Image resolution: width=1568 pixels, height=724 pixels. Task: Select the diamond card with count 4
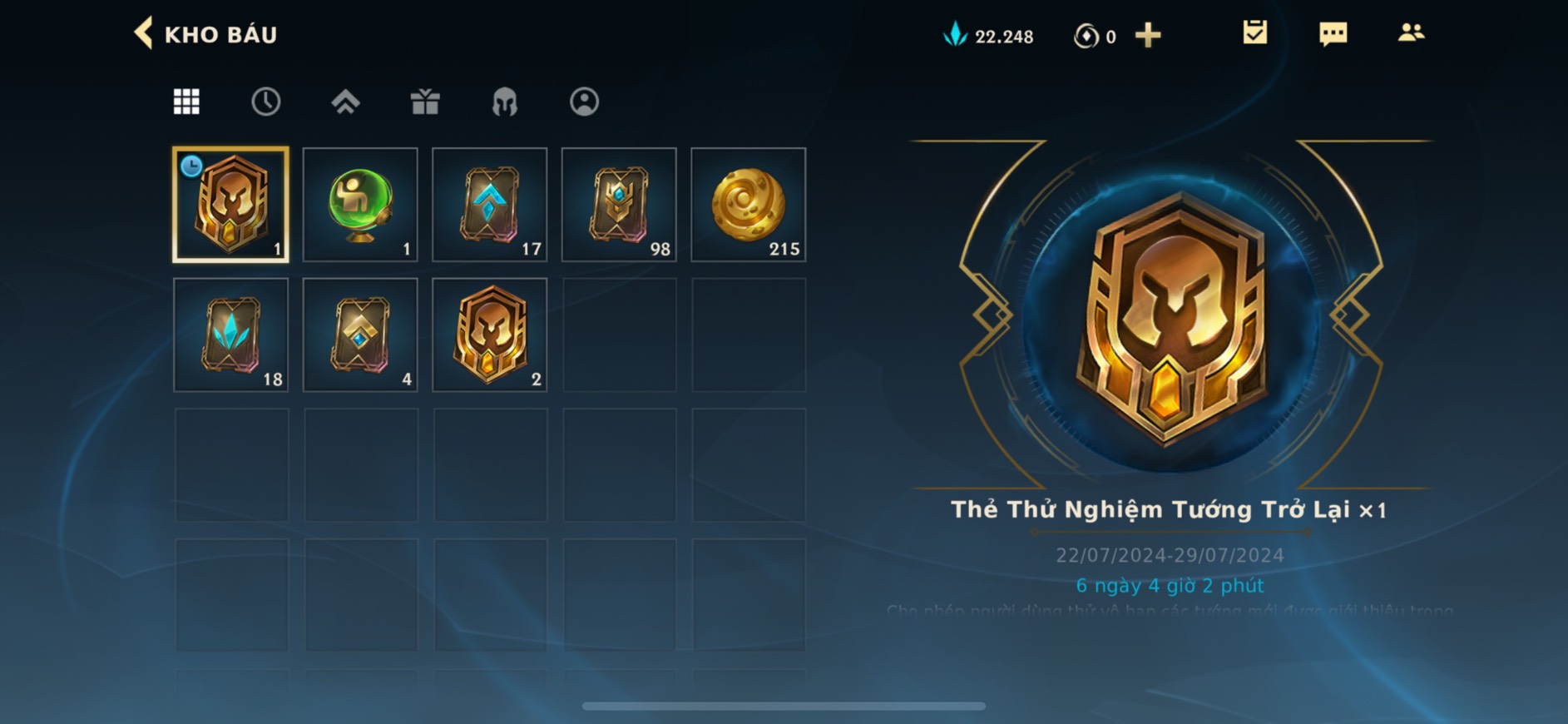pyautogui.click(x=360, y=335)
